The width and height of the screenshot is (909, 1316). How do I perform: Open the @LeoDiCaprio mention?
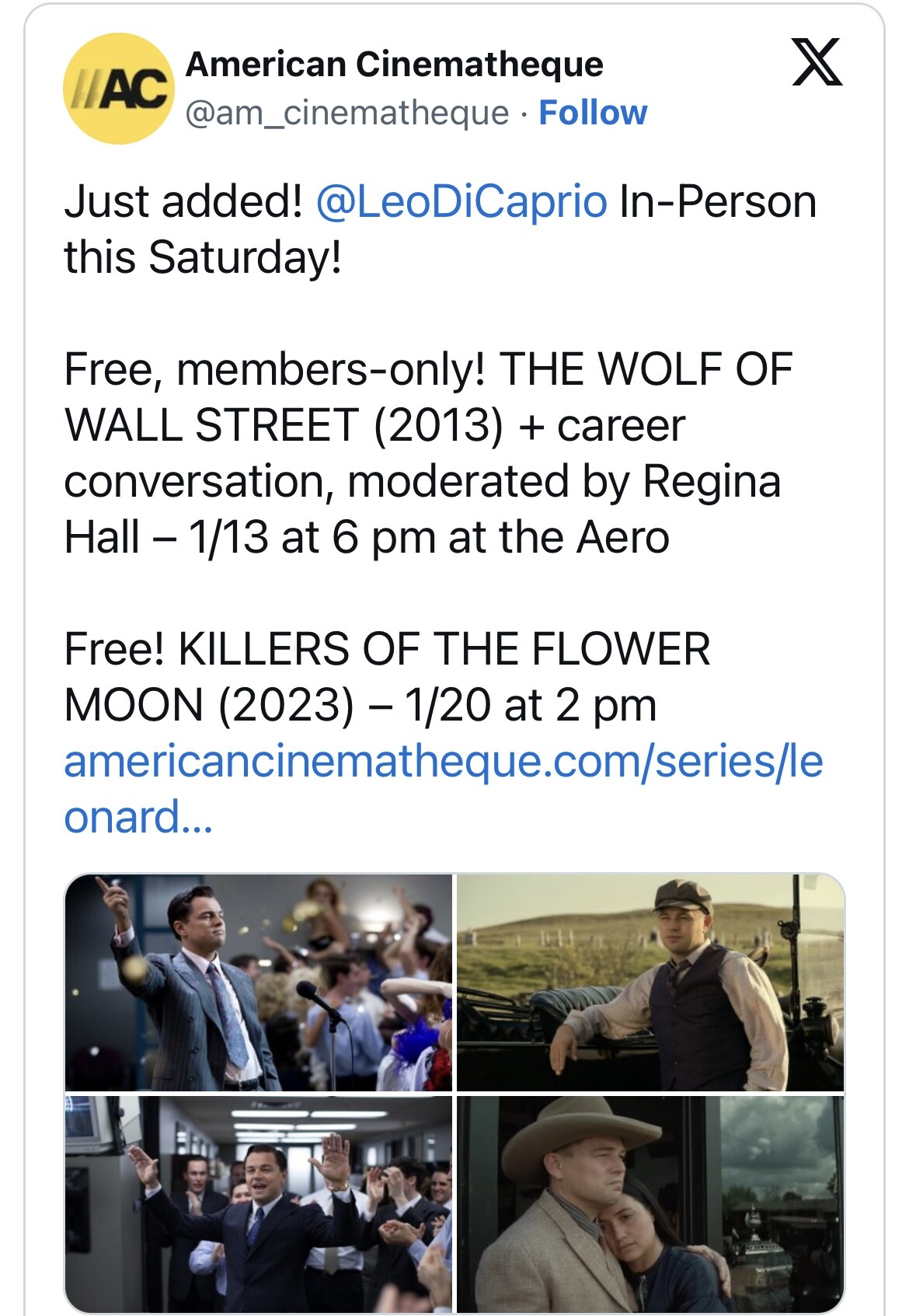click(461, 202)
